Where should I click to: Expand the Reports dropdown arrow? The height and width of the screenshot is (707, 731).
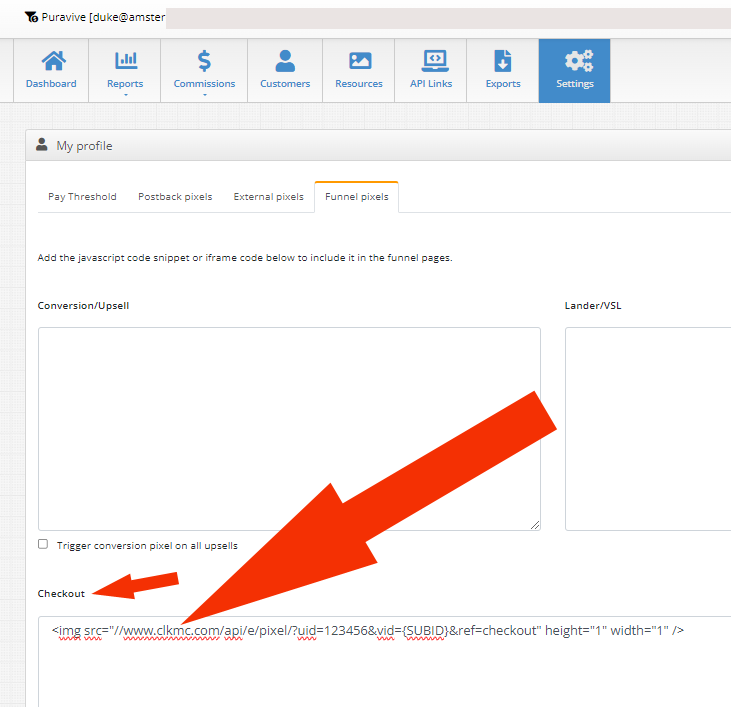[126, 95]
